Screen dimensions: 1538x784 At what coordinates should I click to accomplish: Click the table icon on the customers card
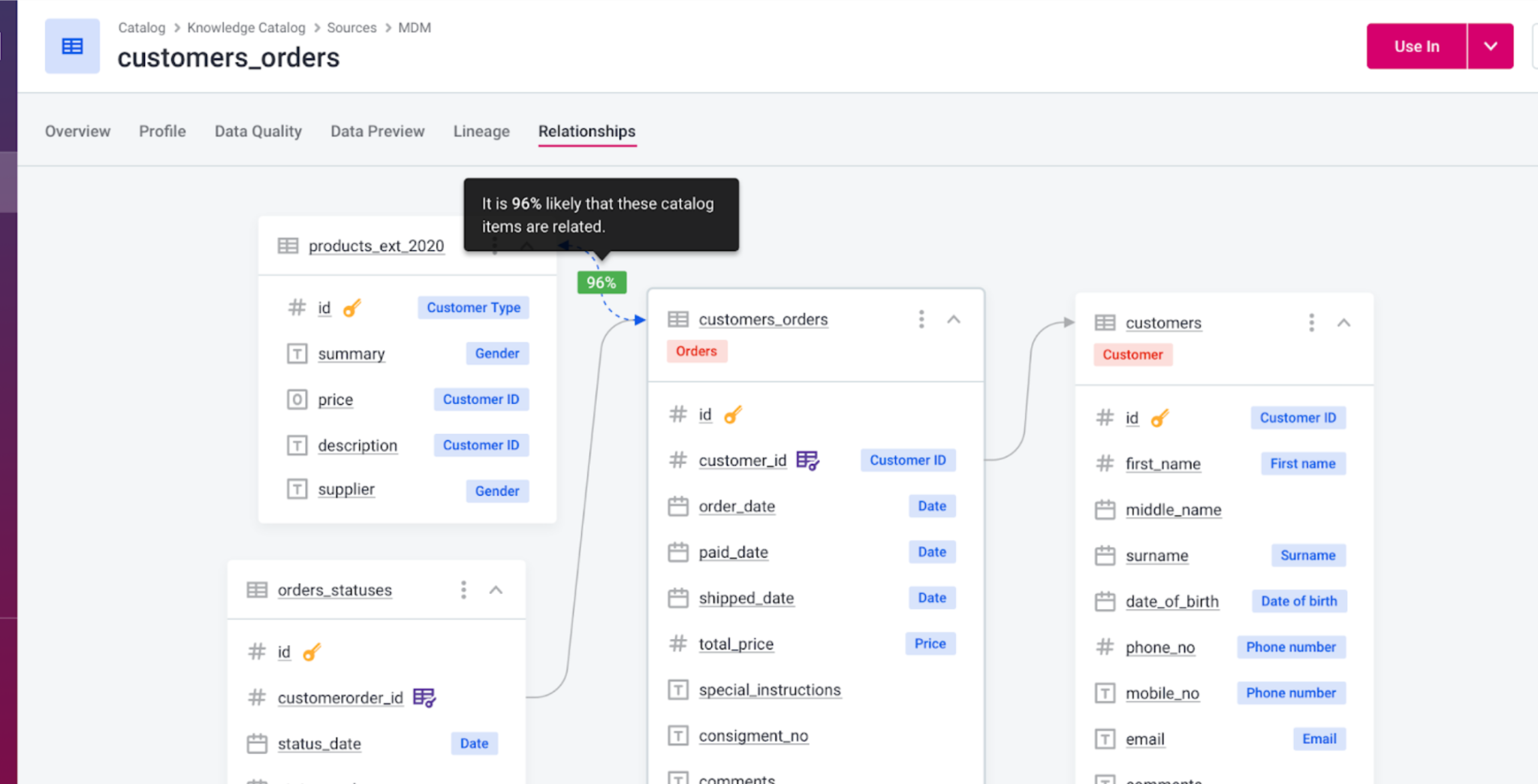point(1105,323)
